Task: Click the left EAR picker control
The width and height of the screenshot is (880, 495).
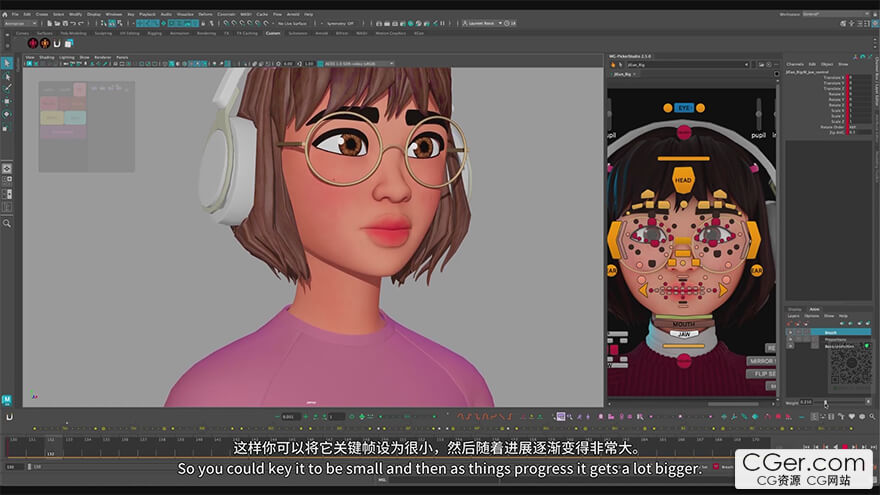Action: [611, 270]
